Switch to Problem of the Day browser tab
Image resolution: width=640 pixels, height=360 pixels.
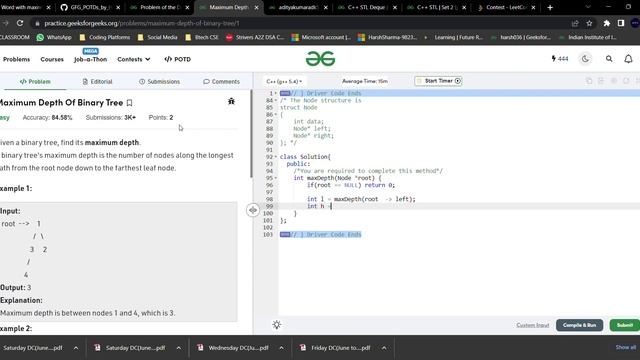pos(159,7)
